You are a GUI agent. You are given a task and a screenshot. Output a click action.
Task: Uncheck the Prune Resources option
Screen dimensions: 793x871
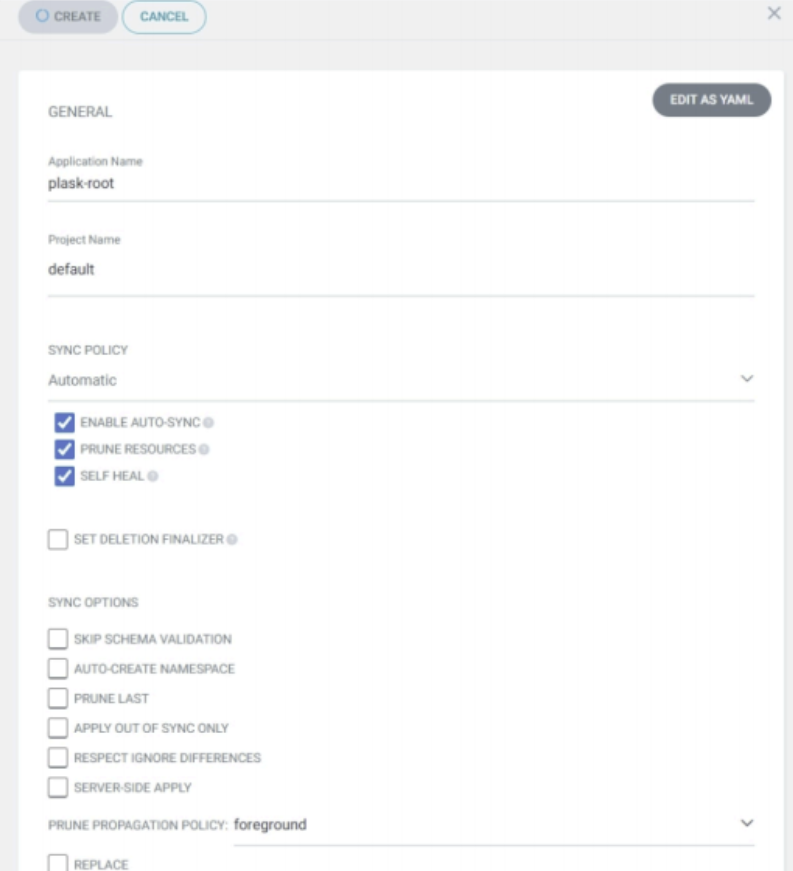click(x=65, y=450)
